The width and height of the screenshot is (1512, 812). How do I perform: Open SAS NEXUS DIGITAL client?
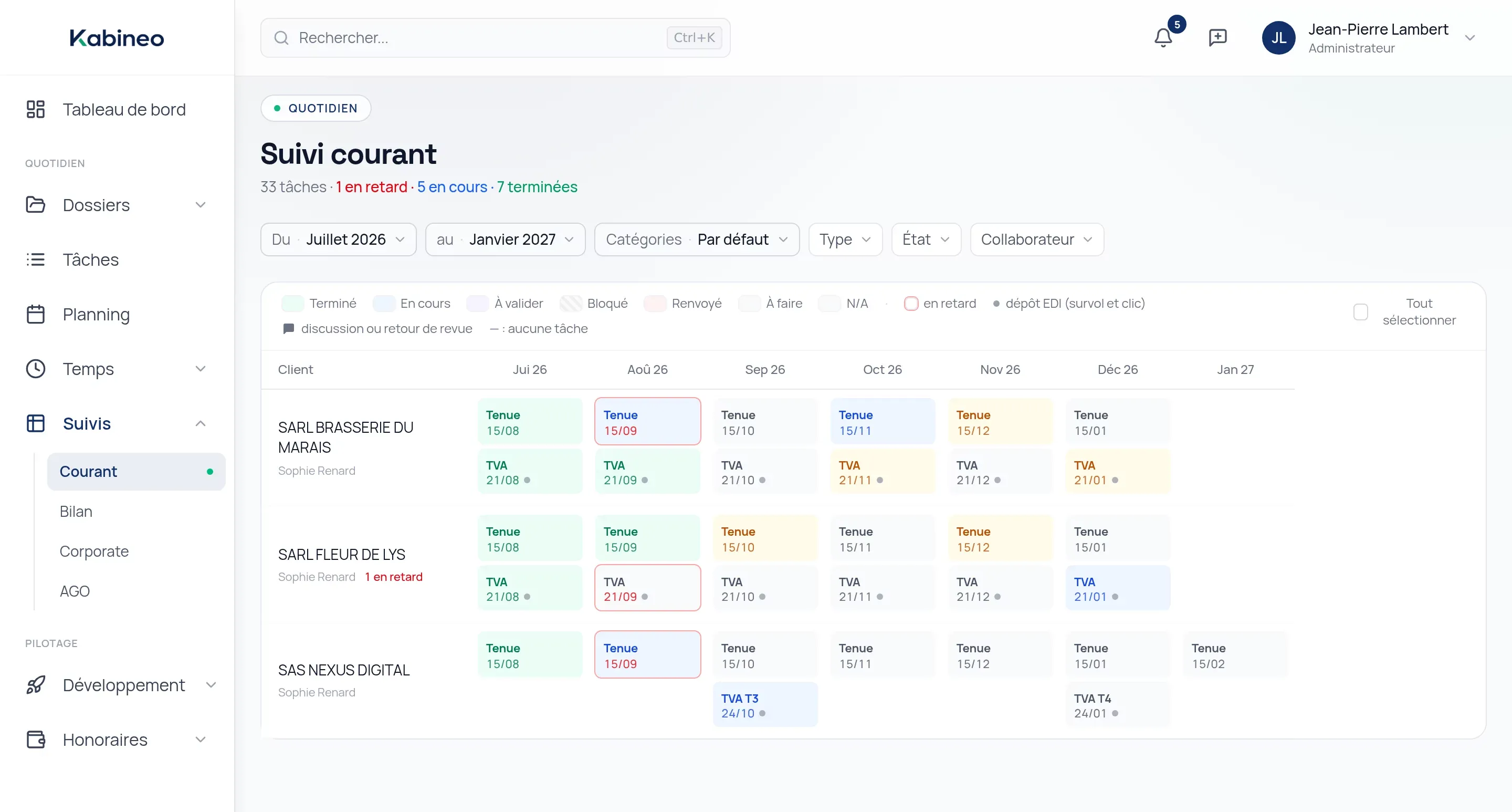pos(344,670)
